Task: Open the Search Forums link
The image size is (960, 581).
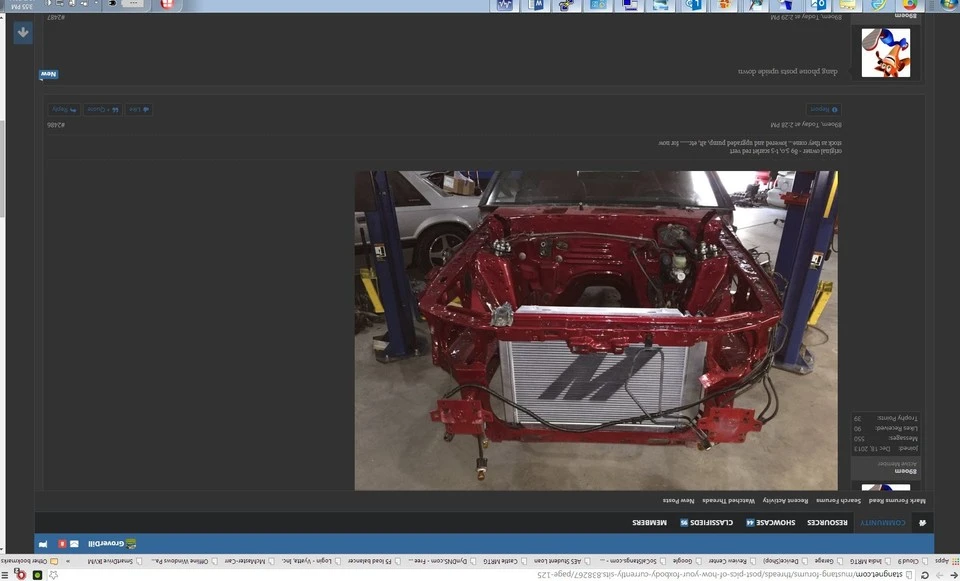Action: tap(838, 501)
